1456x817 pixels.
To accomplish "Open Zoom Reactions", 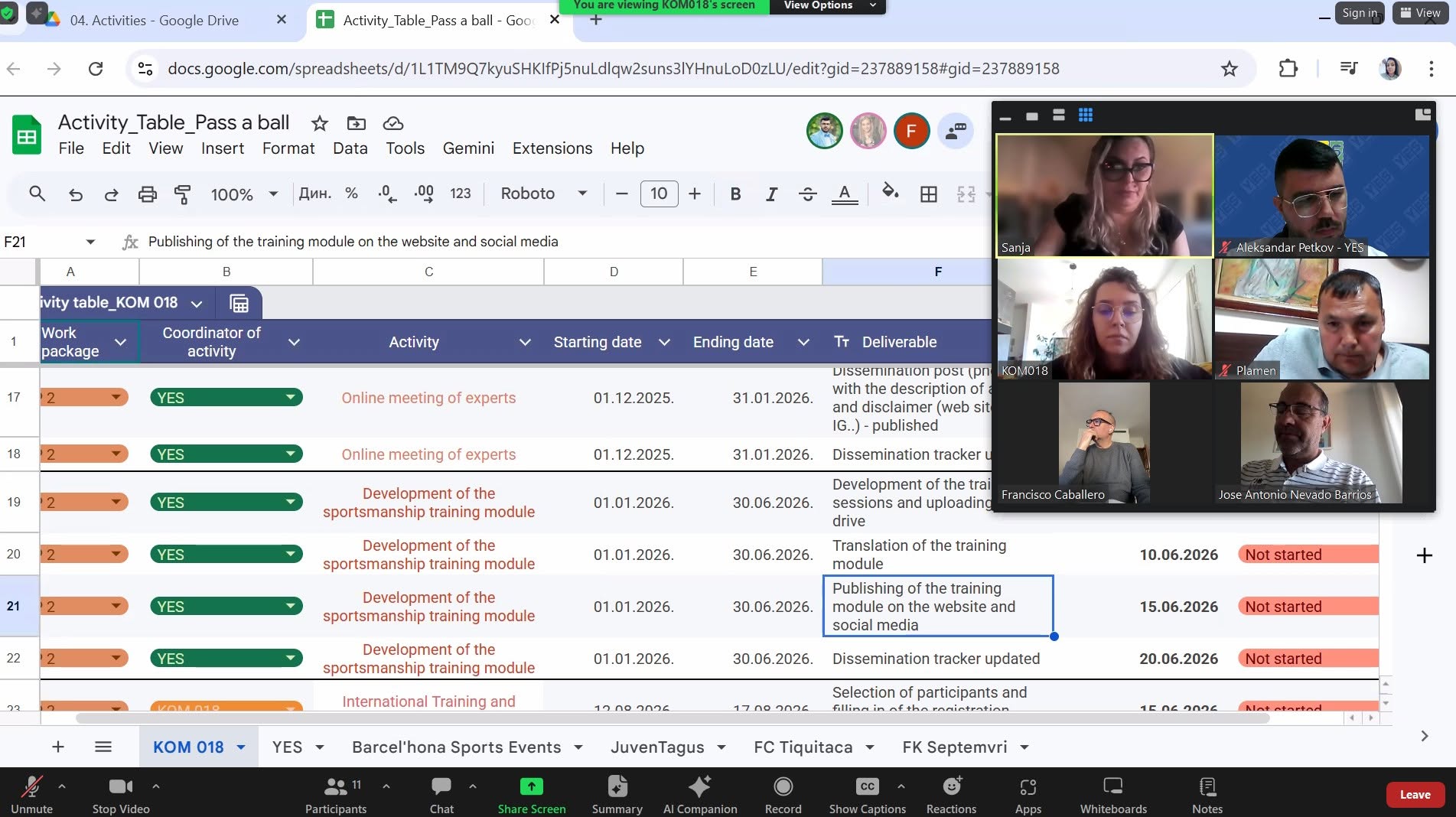I will 951,795.
